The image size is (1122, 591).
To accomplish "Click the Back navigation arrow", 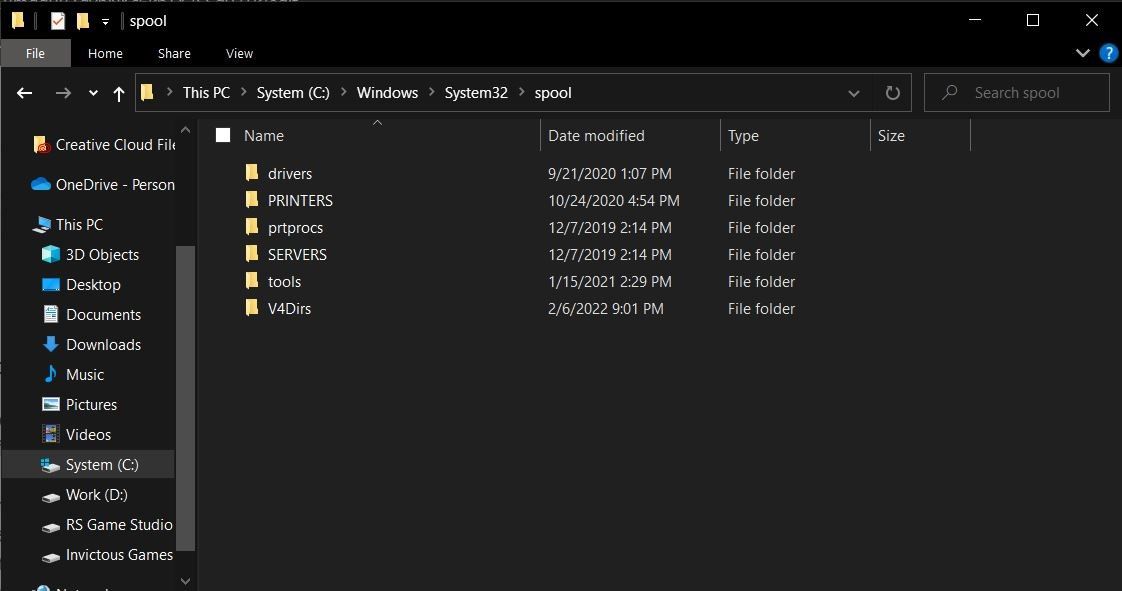I will (x=25, y=93).
